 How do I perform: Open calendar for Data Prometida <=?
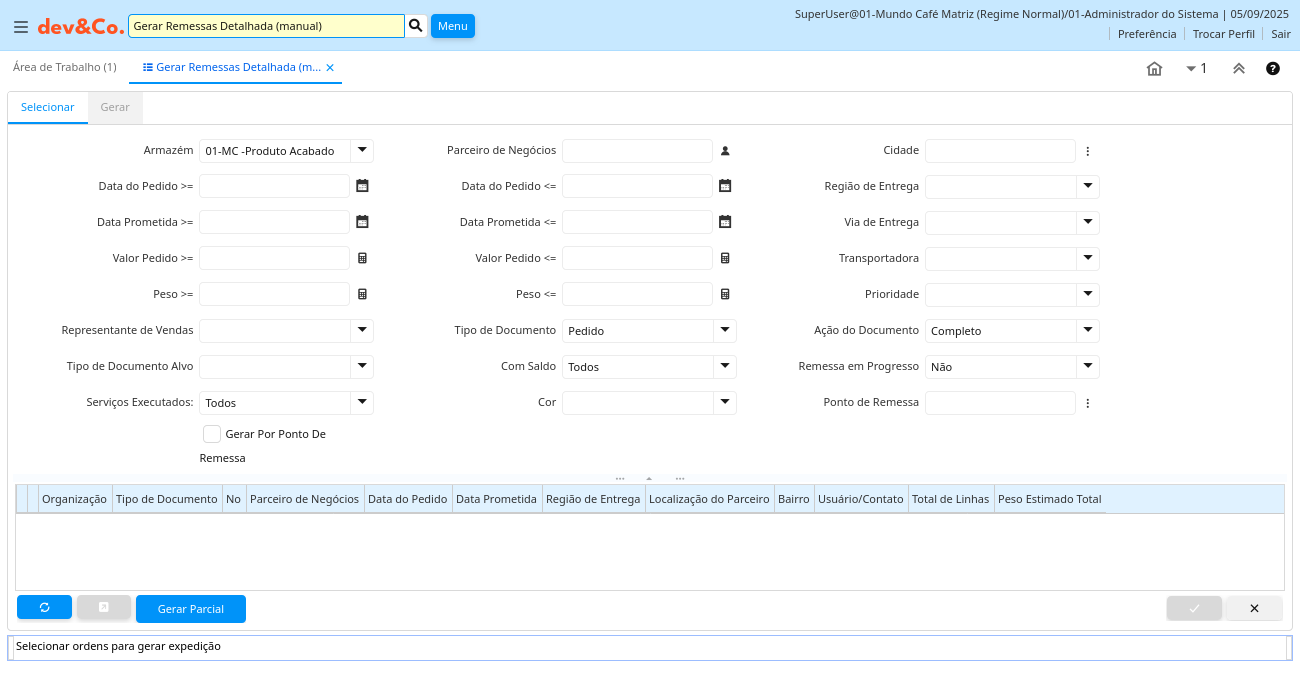tap(725, 222)
